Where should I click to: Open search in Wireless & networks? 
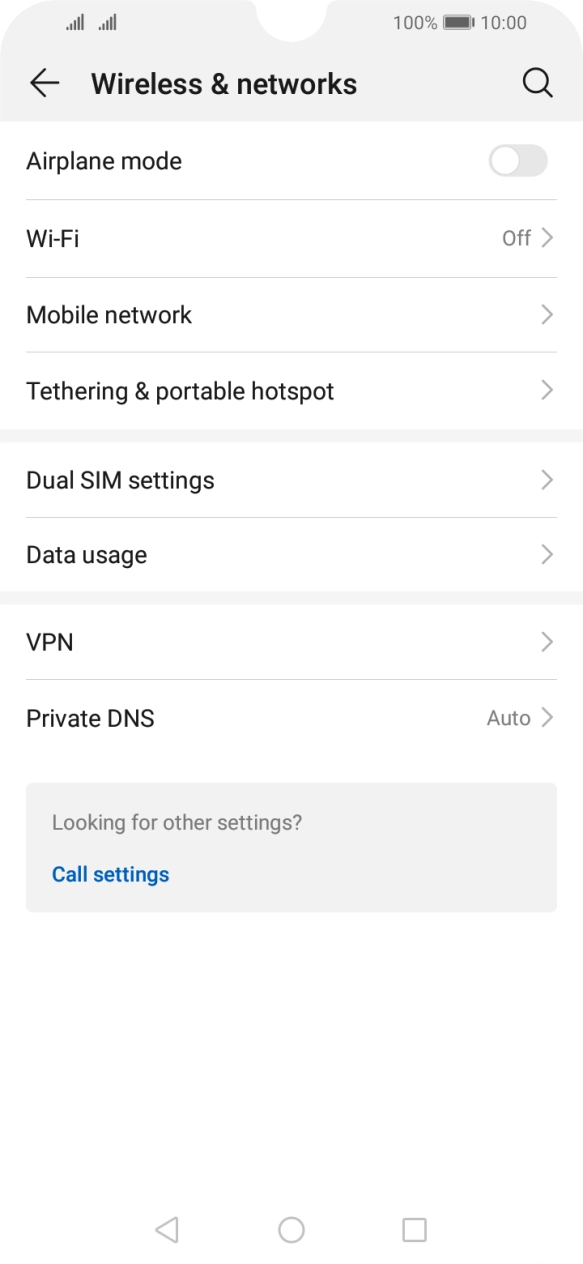538,83
